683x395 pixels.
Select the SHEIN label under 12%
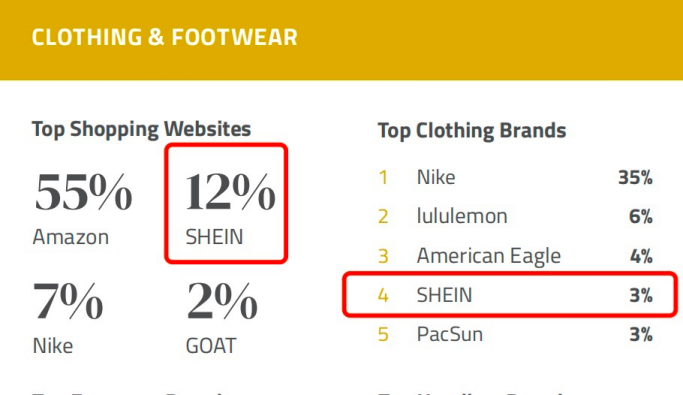(x=214, y=237)
